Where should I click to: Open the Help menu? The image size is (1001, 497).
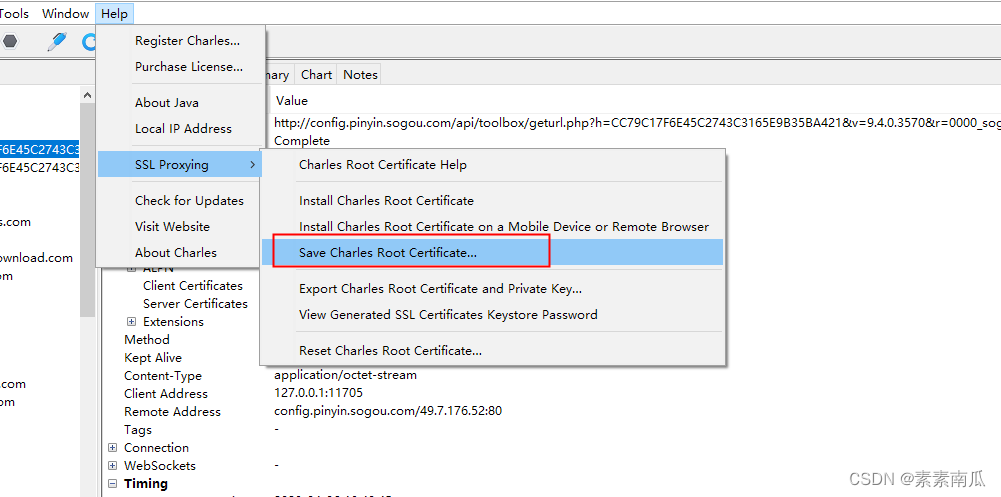tap(114, 13)
